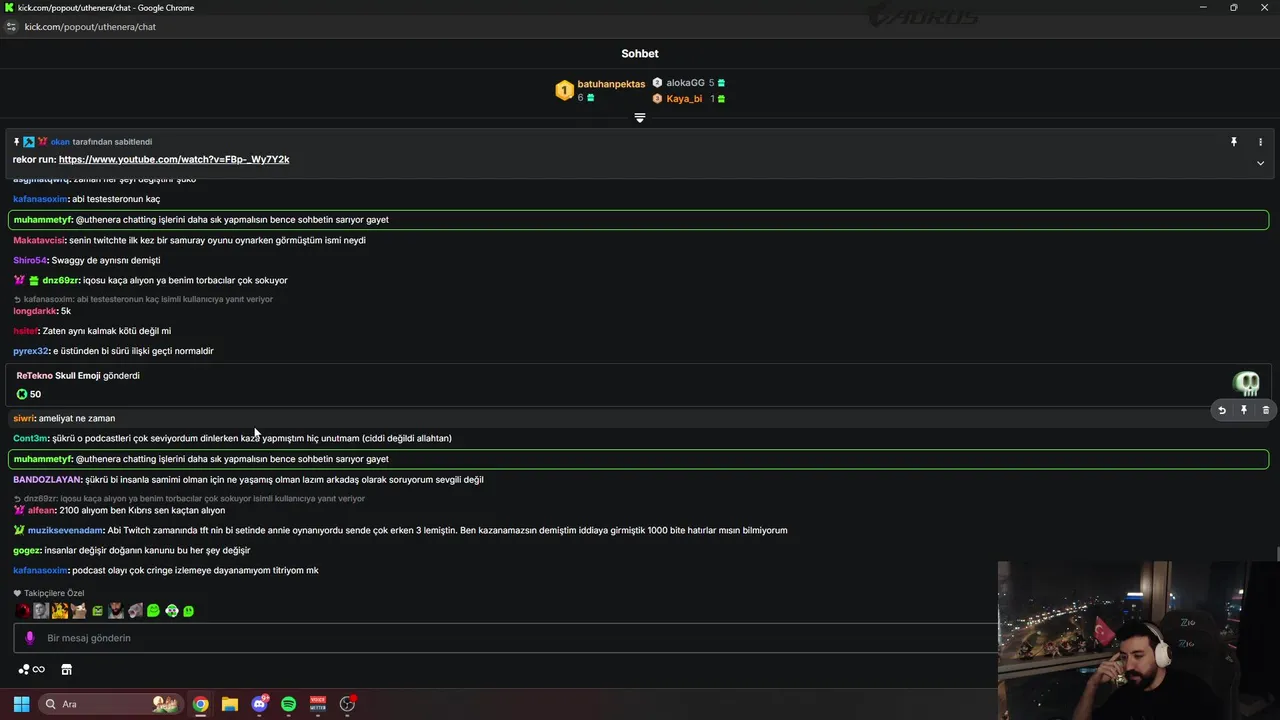Click the 'Sohbet' chat header title
This screenshot has width=1280, height=720.
(x=640, y=54)
